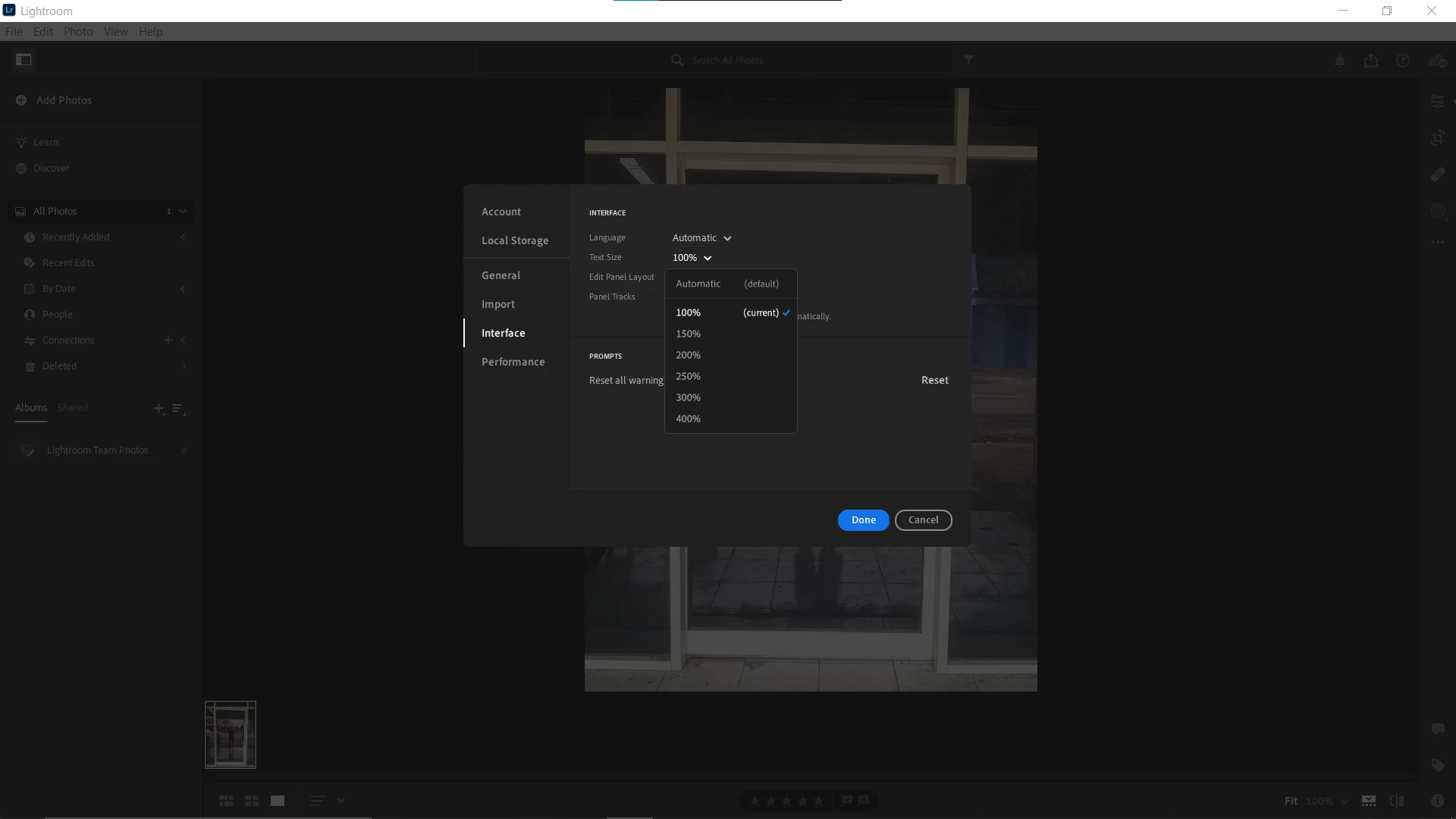Open the Edit sliders panel icon
Image resolution: width=1456 pixels, height=819 pixels.
click(1437, 102)
